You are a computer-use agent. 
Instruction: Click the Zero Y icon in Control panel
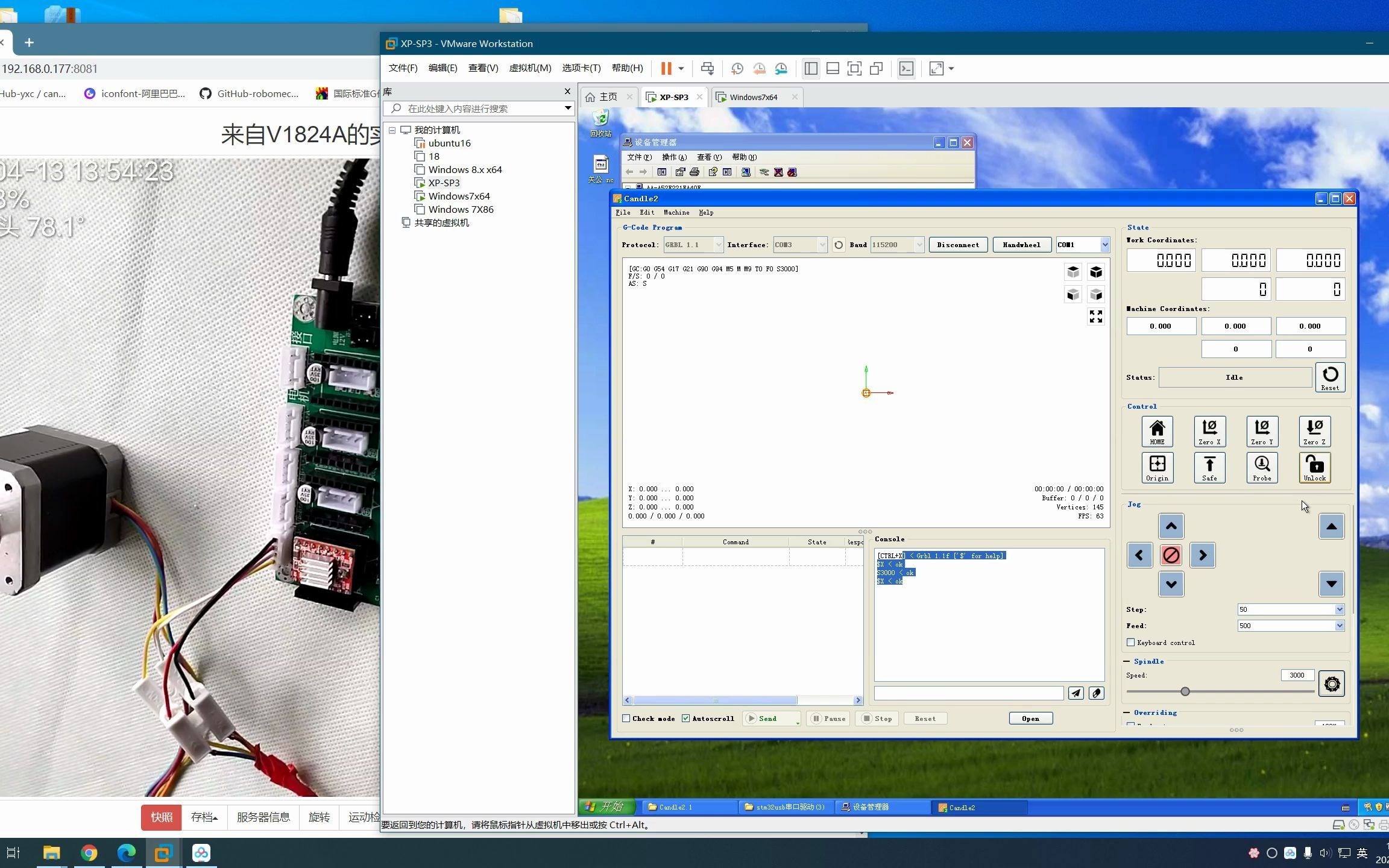click(x=1262, y=431)
